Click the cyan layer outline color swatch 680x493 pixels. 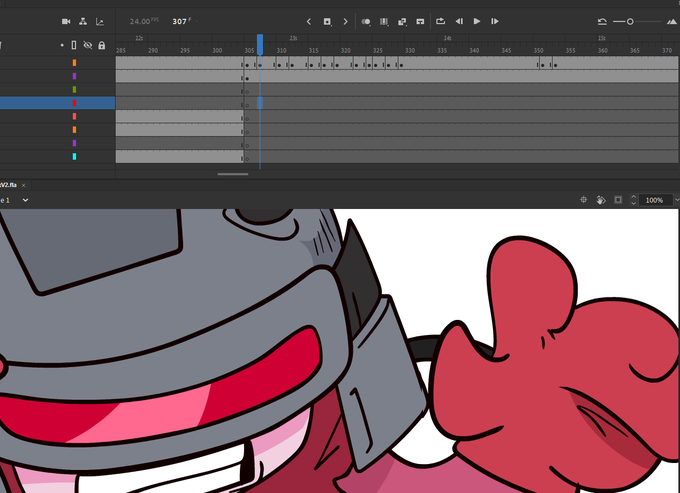point(75,156)
